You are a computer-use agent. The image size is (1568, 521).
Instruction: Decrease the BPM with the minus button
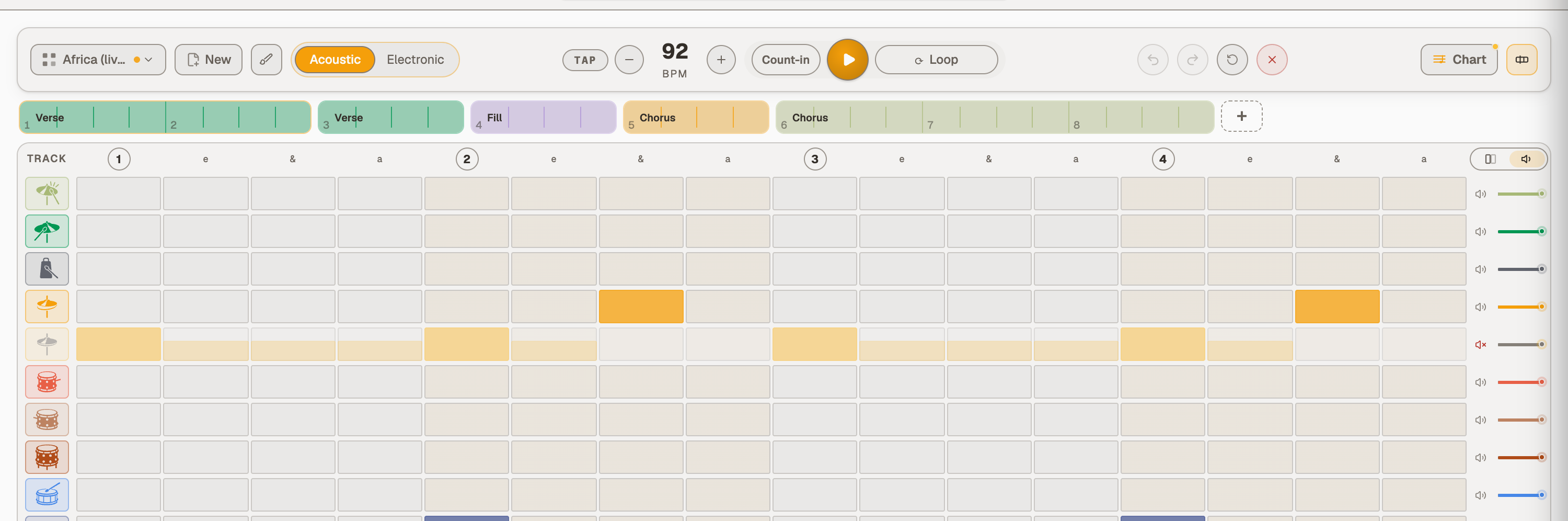(629, 60)
